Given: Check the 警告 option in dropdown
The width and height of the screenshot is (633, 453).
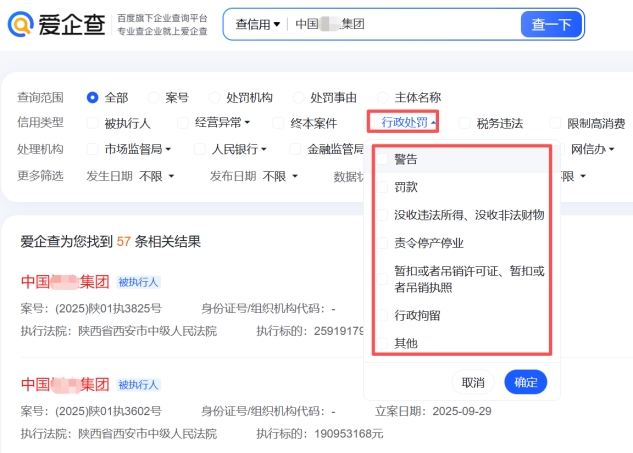Looking at the screenshot, I should point(382,159).
